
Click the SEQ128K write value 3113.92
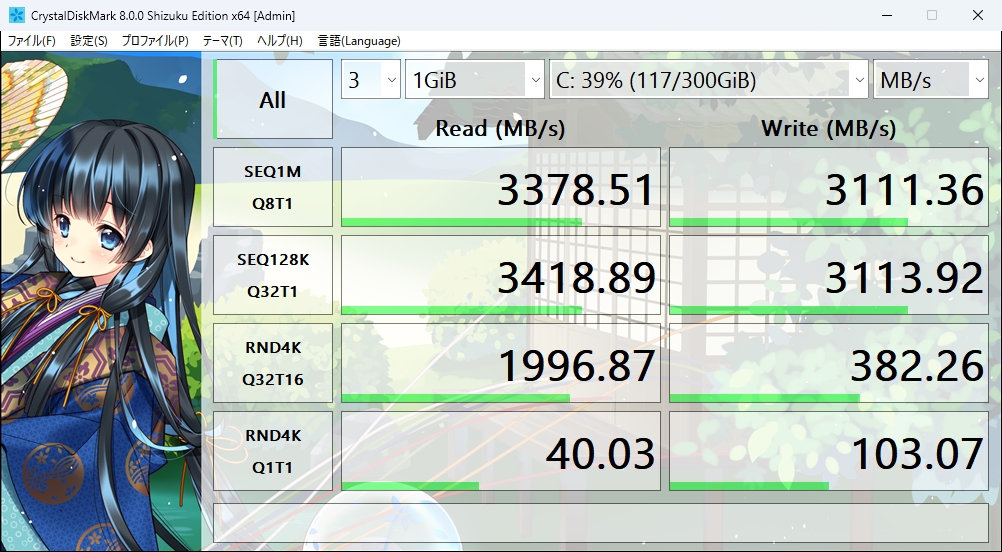829,275
